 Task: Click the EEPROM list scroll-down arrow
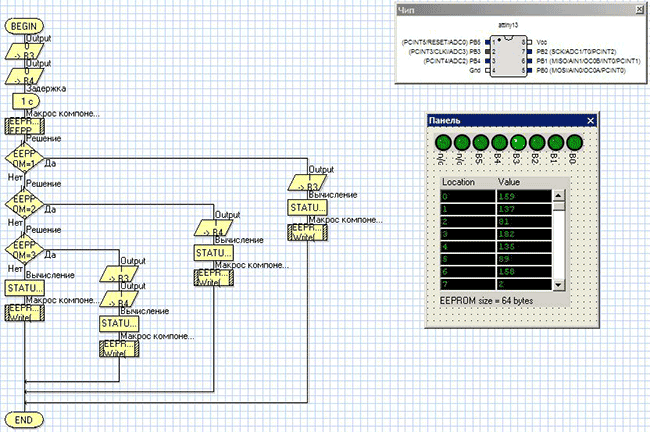click(x=559, y=284)
